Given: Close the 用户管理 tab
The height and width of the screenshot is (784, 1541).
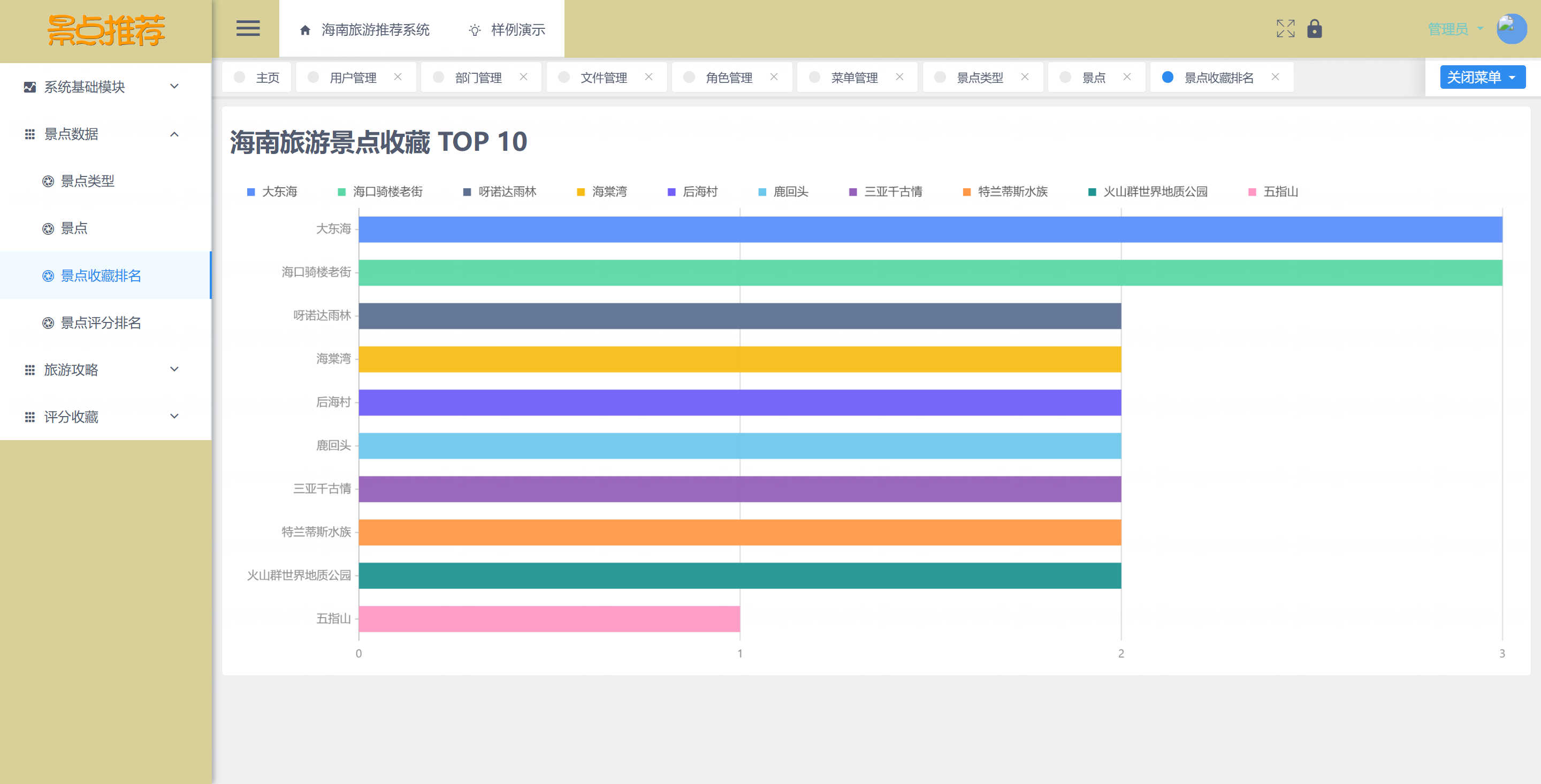Looking at the screenshot, I should 398,76.
